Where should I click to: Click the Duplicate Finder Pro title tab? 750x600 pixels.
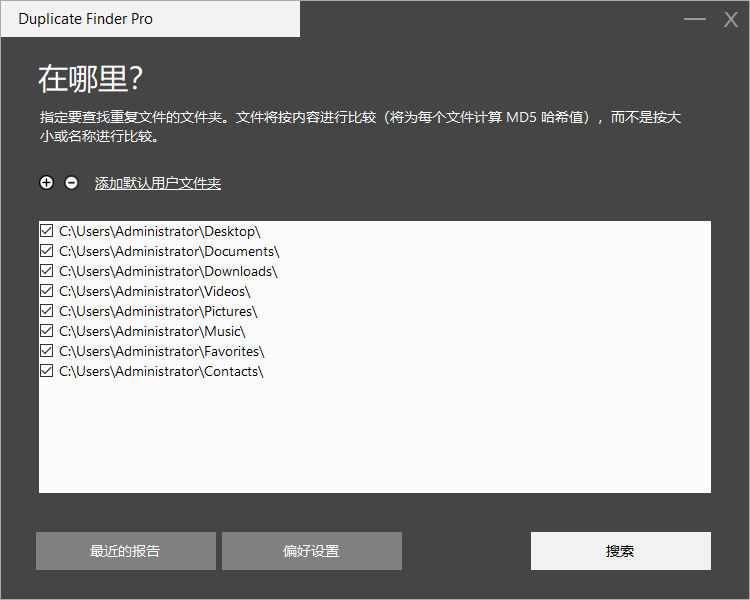pos(150,19)
